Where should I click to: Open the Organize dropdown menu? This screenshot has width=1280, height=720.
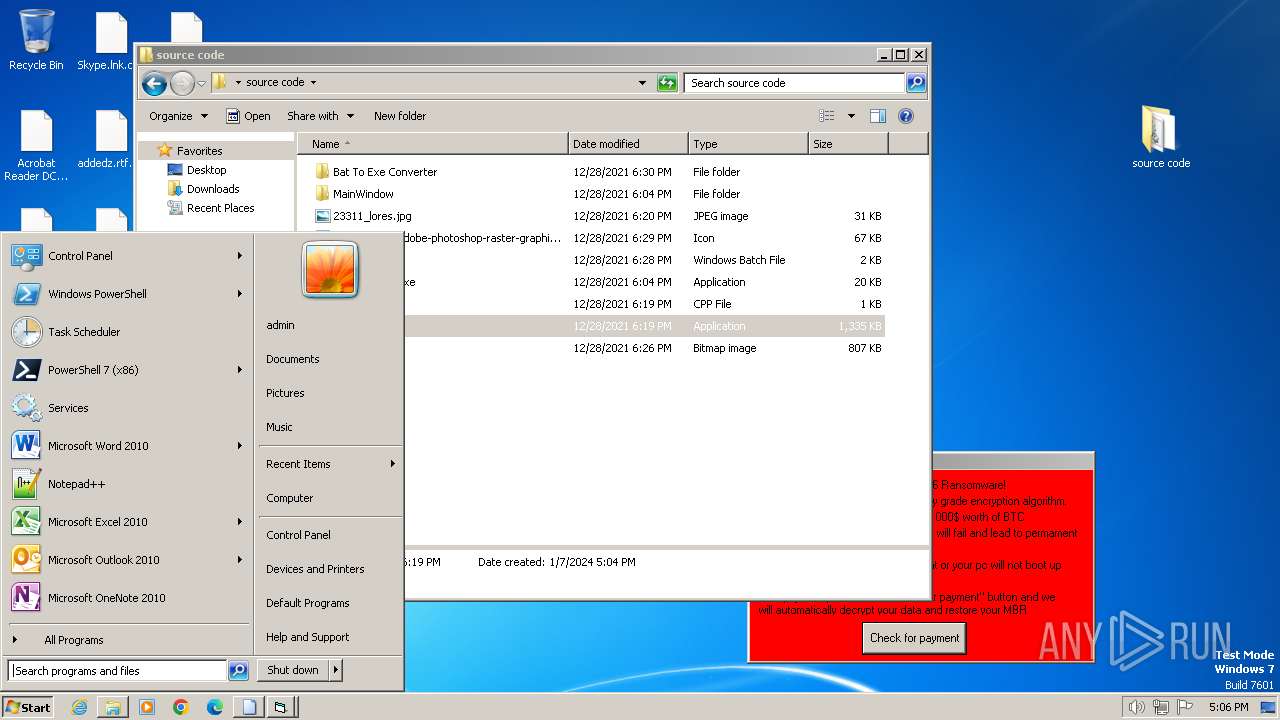(x=178, y=116)
